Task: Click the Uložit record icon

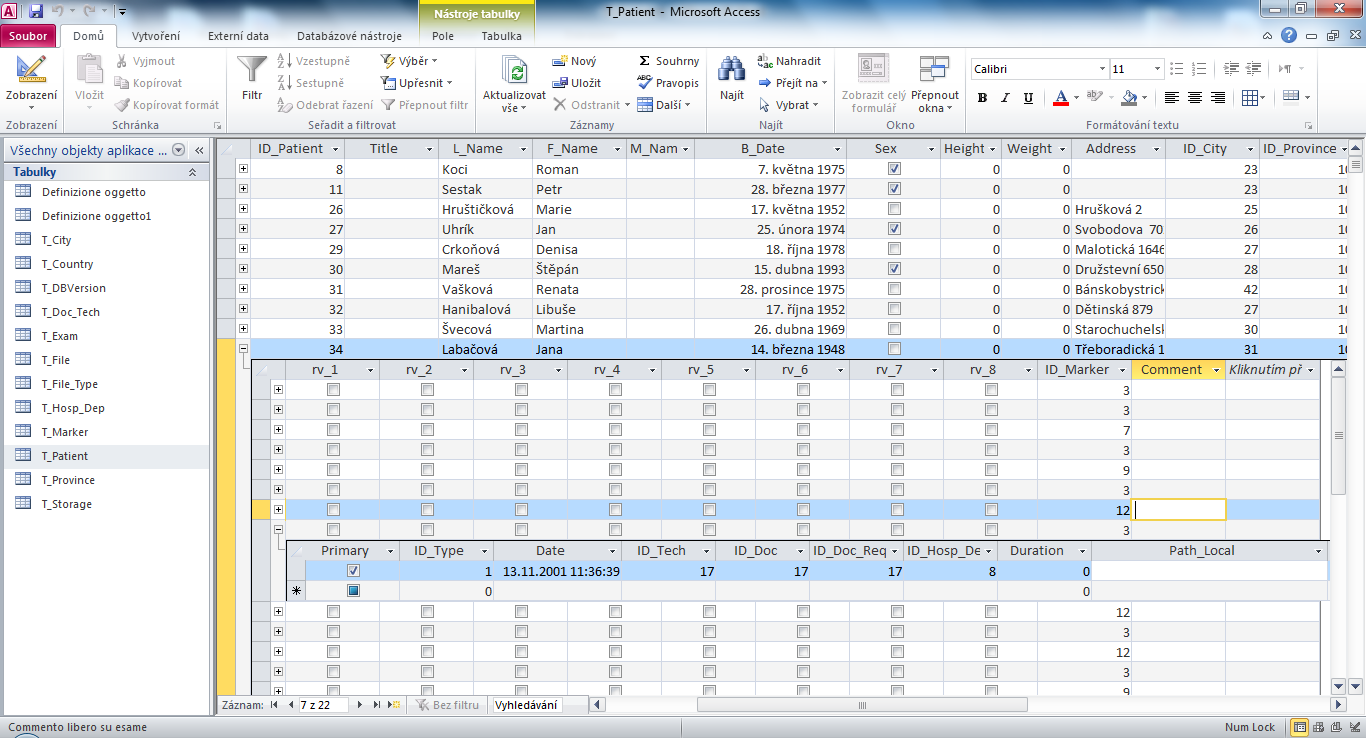Action: (560, 83)
